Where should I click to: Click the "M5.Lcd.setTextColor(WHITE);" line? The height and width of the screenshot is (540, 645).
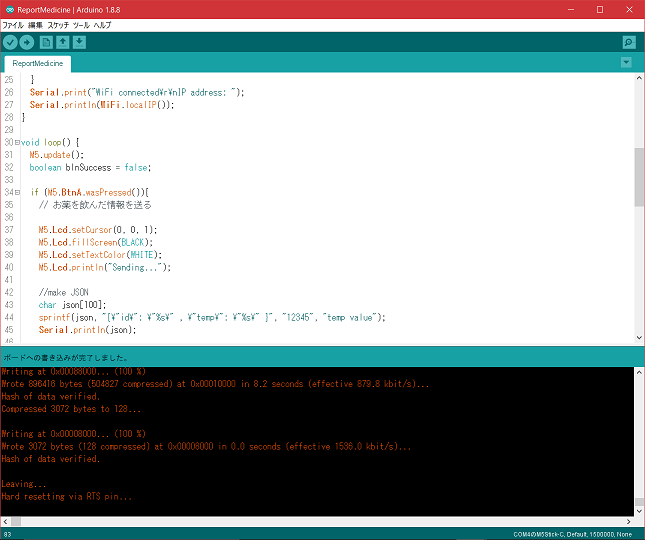(100, 255)
